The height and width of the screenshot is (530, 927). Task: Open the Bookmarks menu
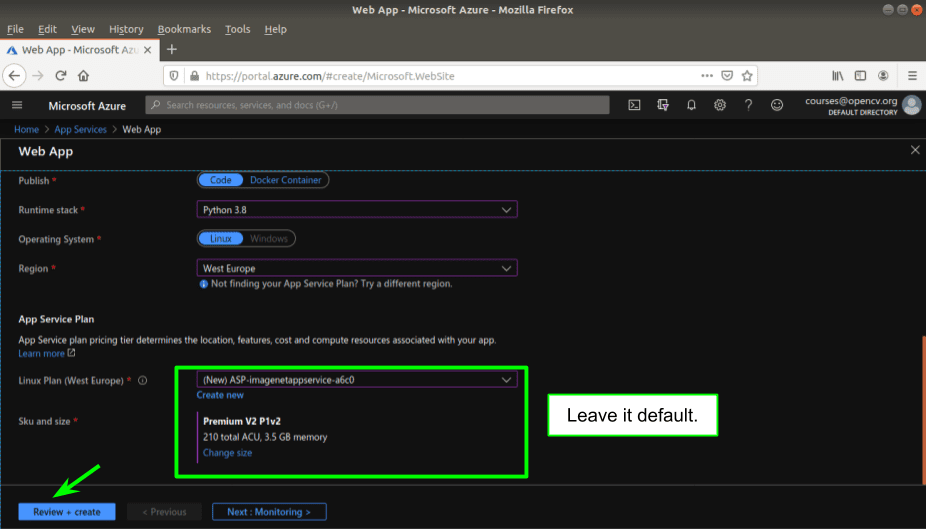point(184,29)
